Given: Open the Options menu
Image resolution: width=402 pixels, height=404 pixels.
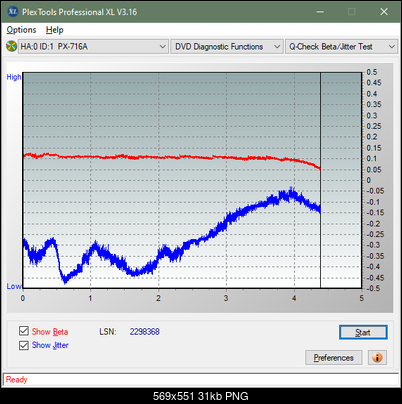Looking at the screenshot, I should (21, 30).
